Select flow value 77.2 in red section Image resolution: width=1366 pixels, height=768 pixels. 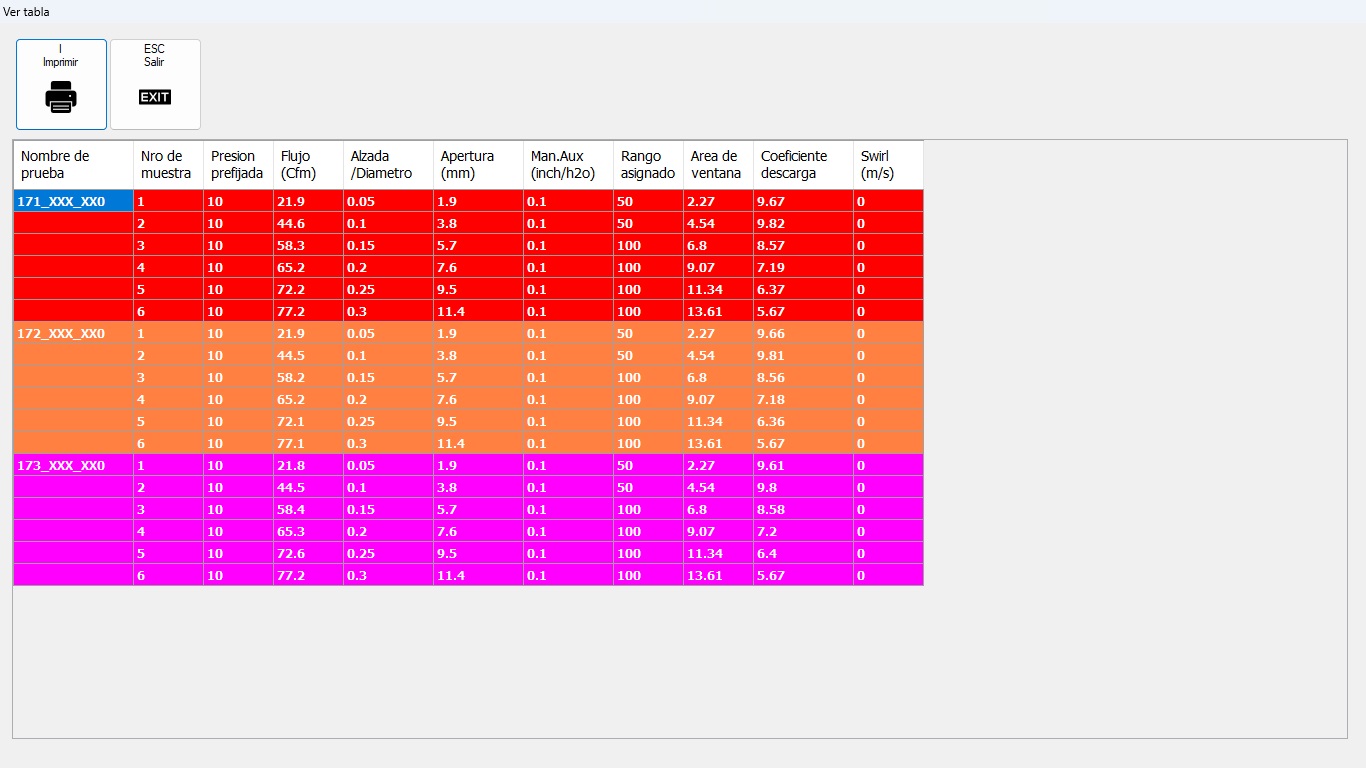tap(308, 311)
